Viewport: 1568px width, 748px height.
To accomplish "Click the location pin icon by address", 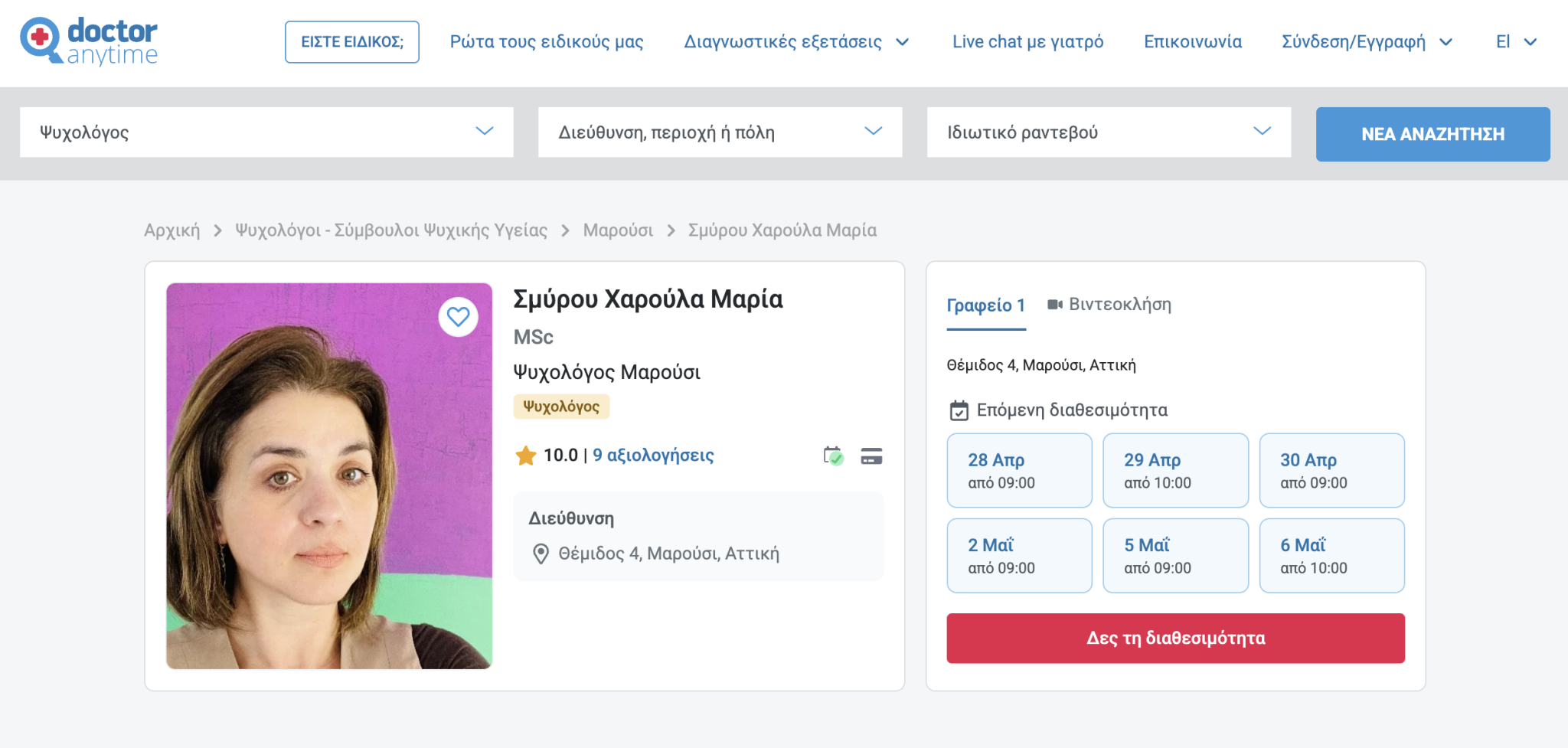I will 541,554.
